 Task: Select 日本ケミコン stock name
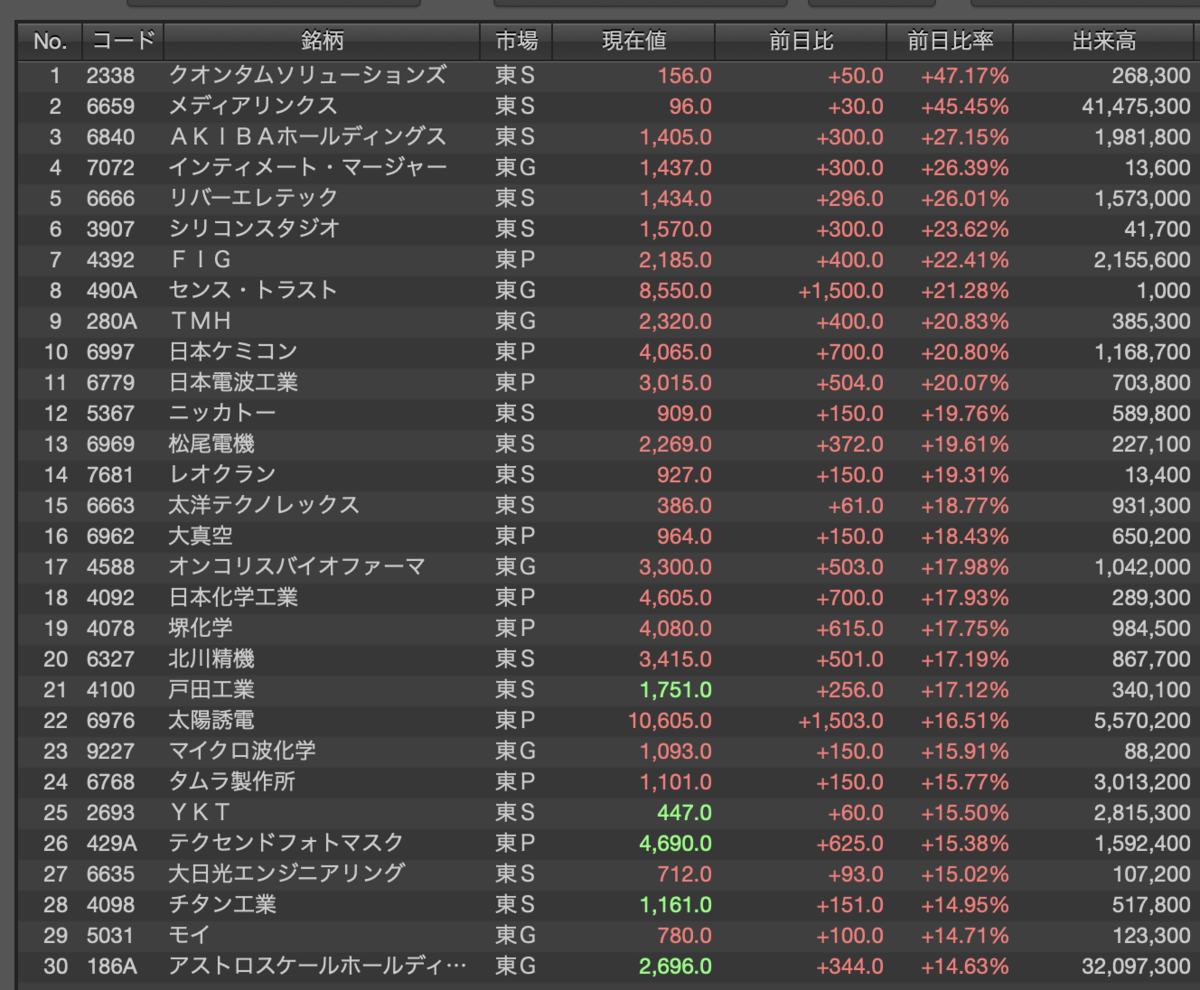click(233, 352)
